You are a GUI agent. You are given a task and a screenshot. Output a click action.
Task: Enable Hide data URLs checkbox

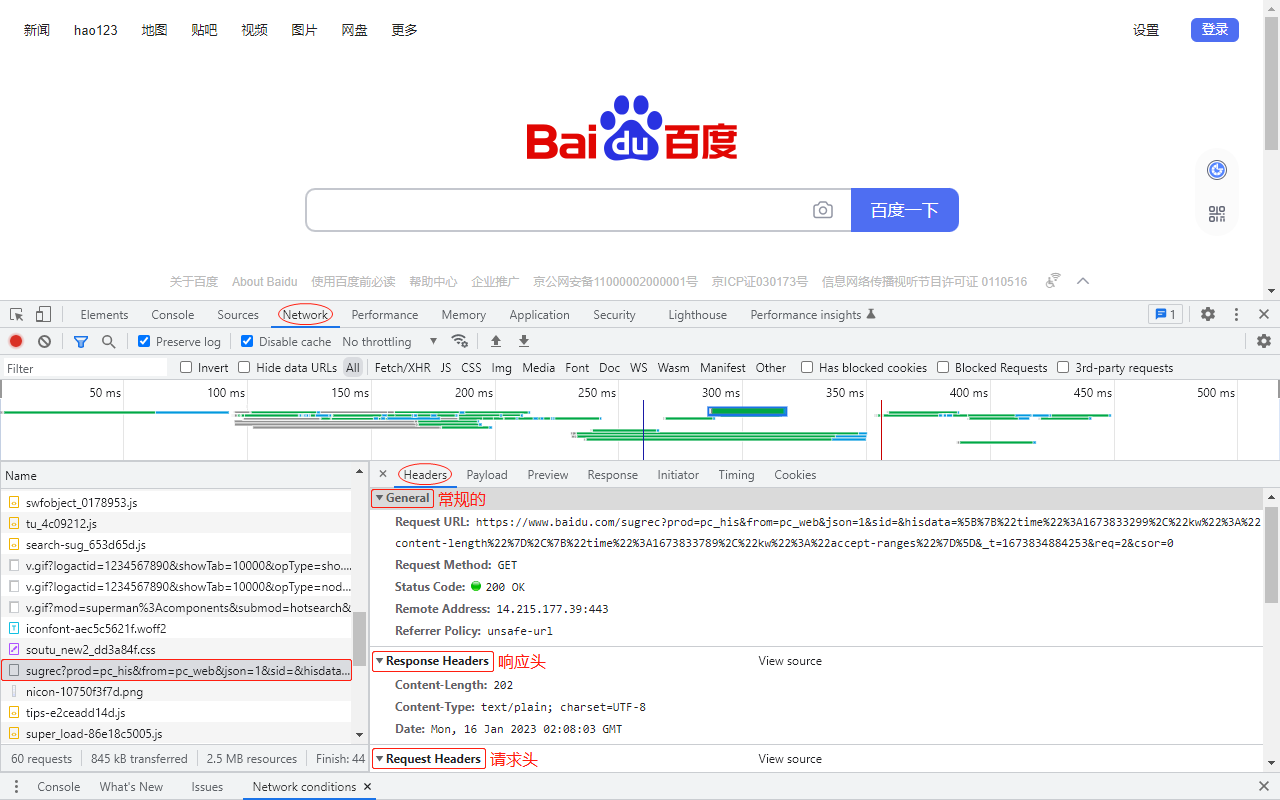(x=244, y=367)
